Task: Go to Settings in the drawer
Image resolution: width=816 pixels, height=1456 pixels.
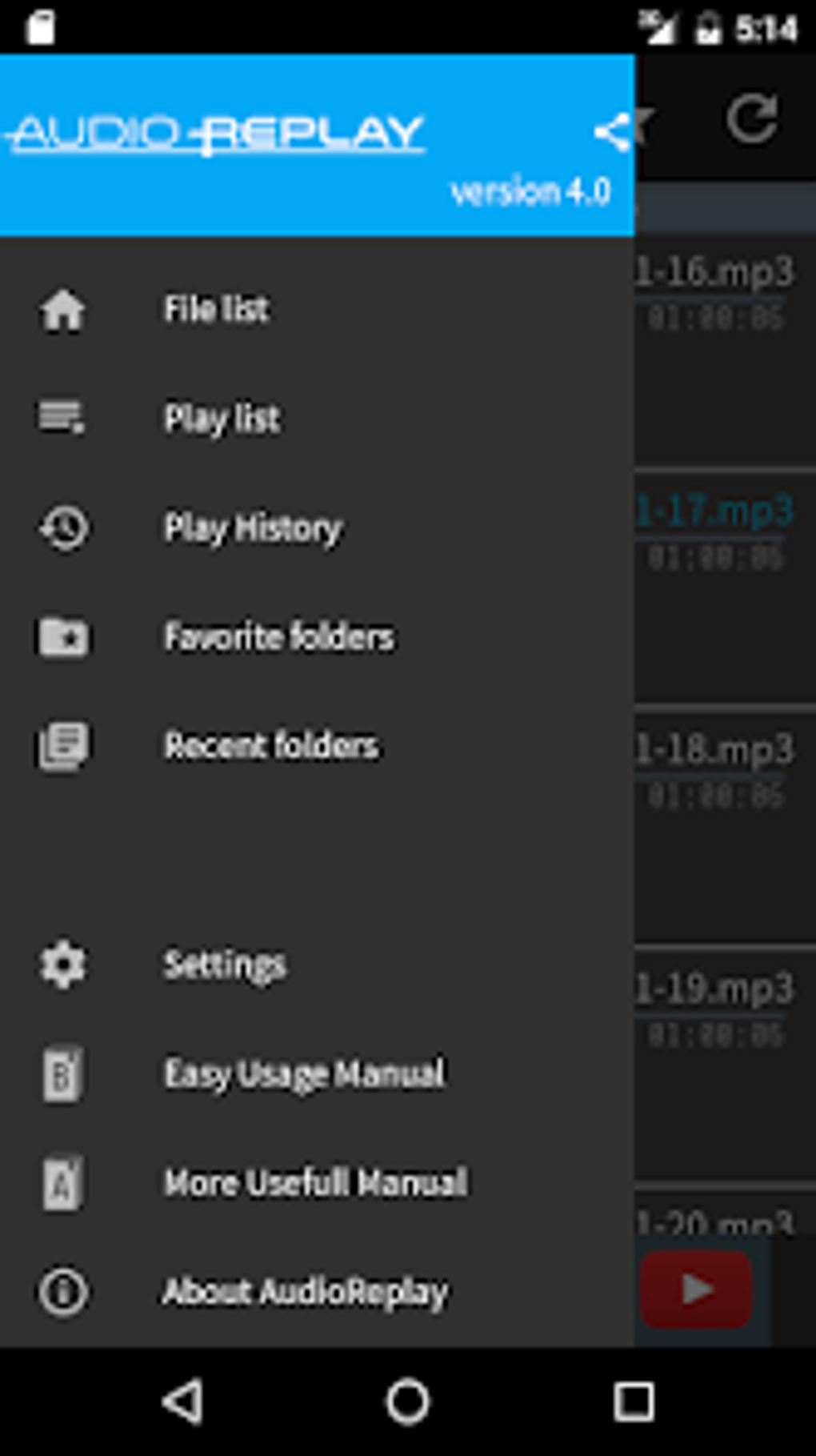Action: point(225,965)
